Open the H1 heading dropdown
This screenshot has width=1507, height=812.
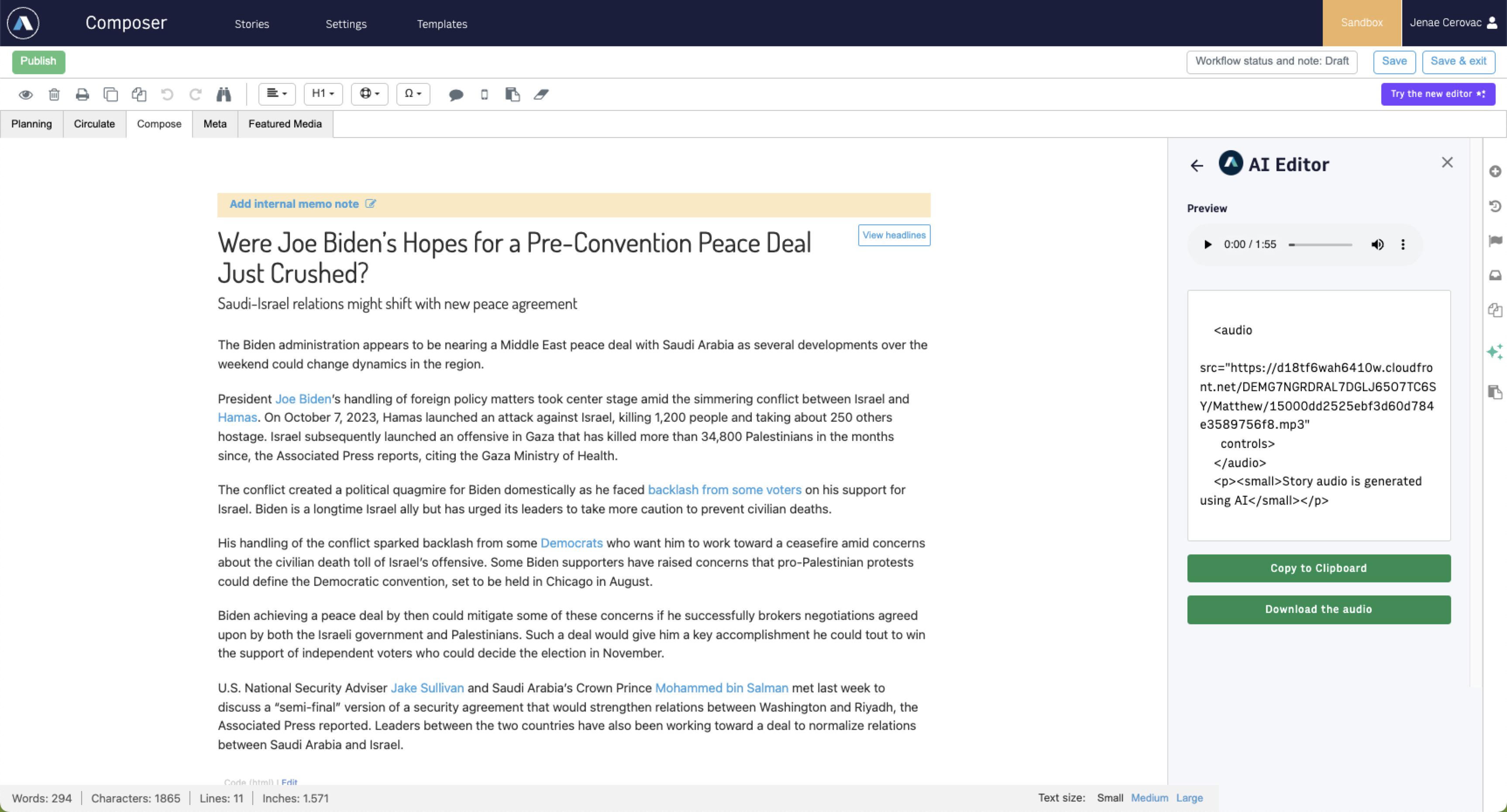(323, 94)
